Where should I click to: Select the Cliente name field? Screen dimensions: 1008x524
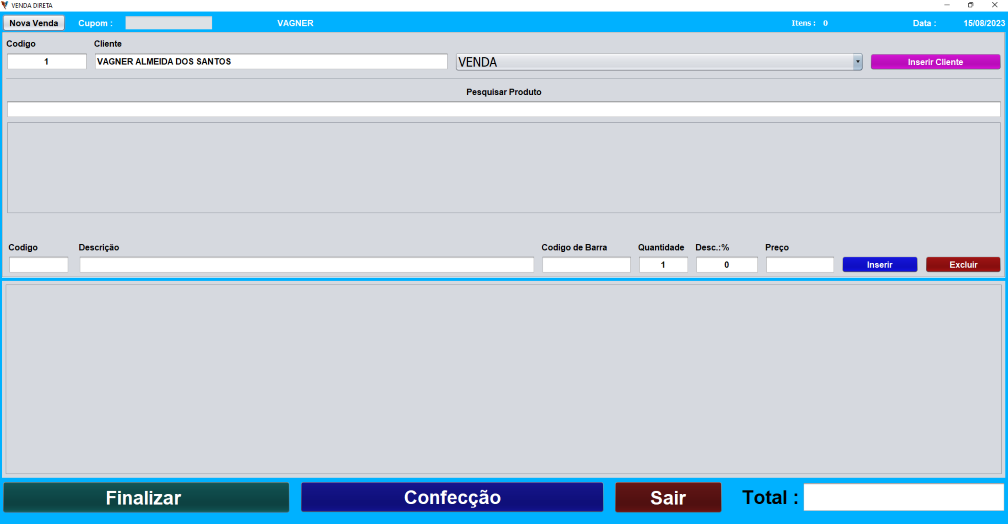[271, 62]
